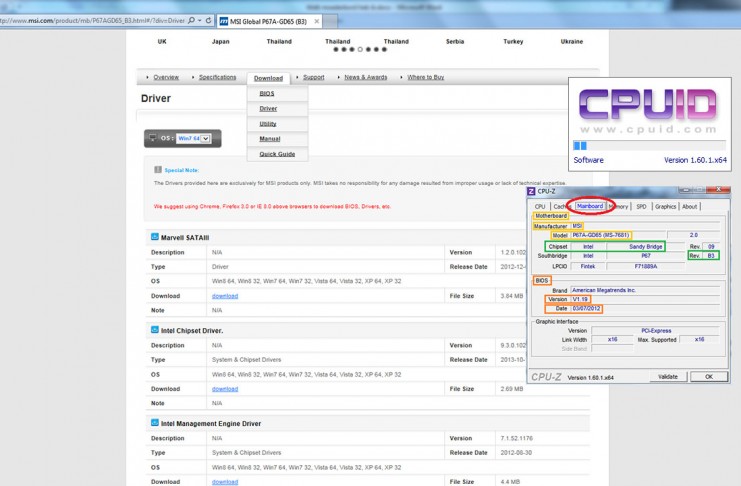Viewport: 741px width, 486px height.
Task: Choose Manual from the Download menu
Action: click(x=270, y=139)
